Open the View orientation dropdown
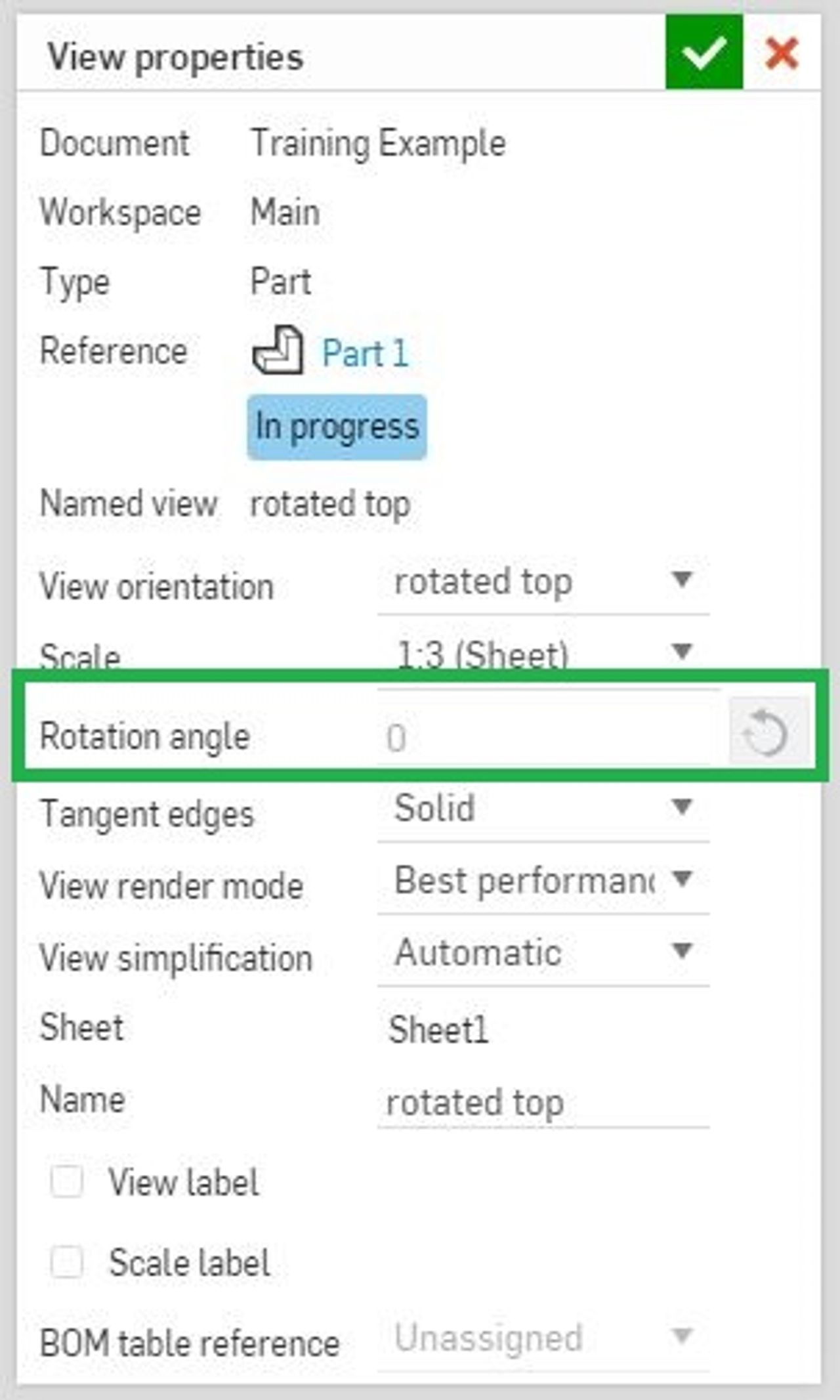 682,580
